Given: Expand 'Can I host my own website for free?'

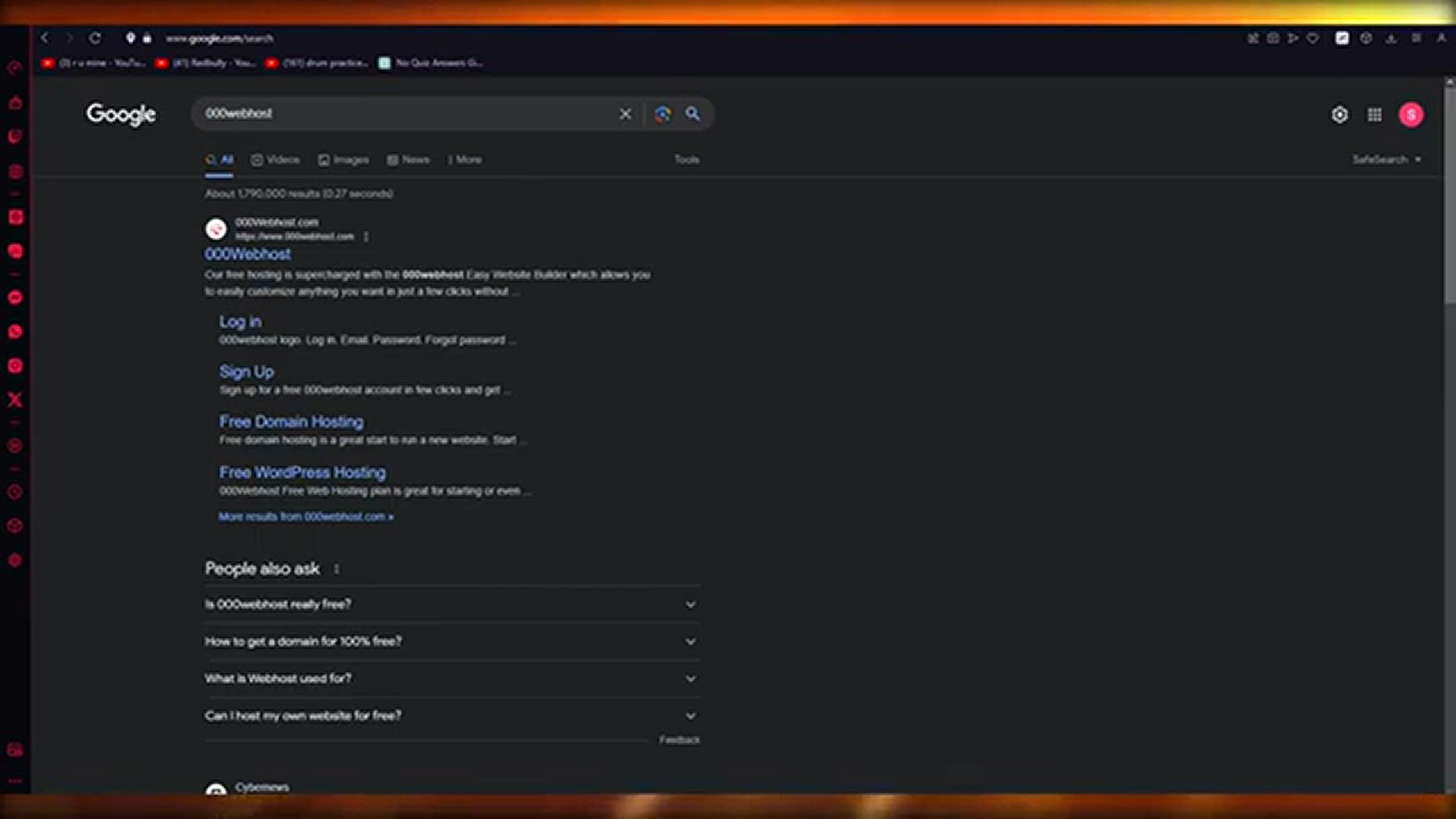Looking at the screenshot, I should [452, 716].
